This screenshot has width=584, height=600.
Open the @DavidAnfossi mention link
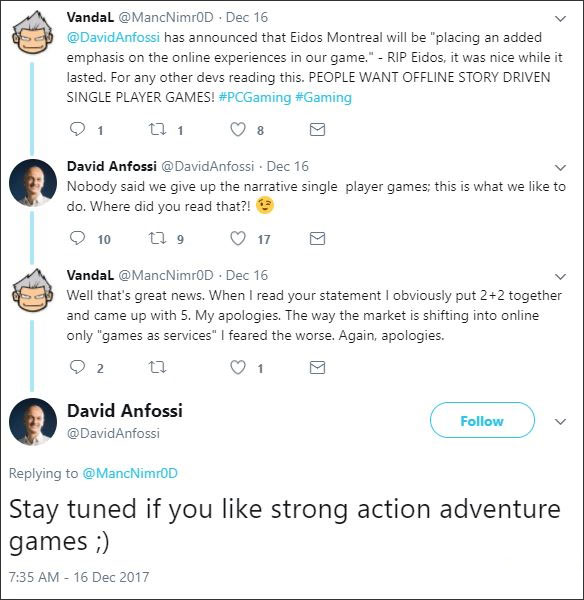113,38
